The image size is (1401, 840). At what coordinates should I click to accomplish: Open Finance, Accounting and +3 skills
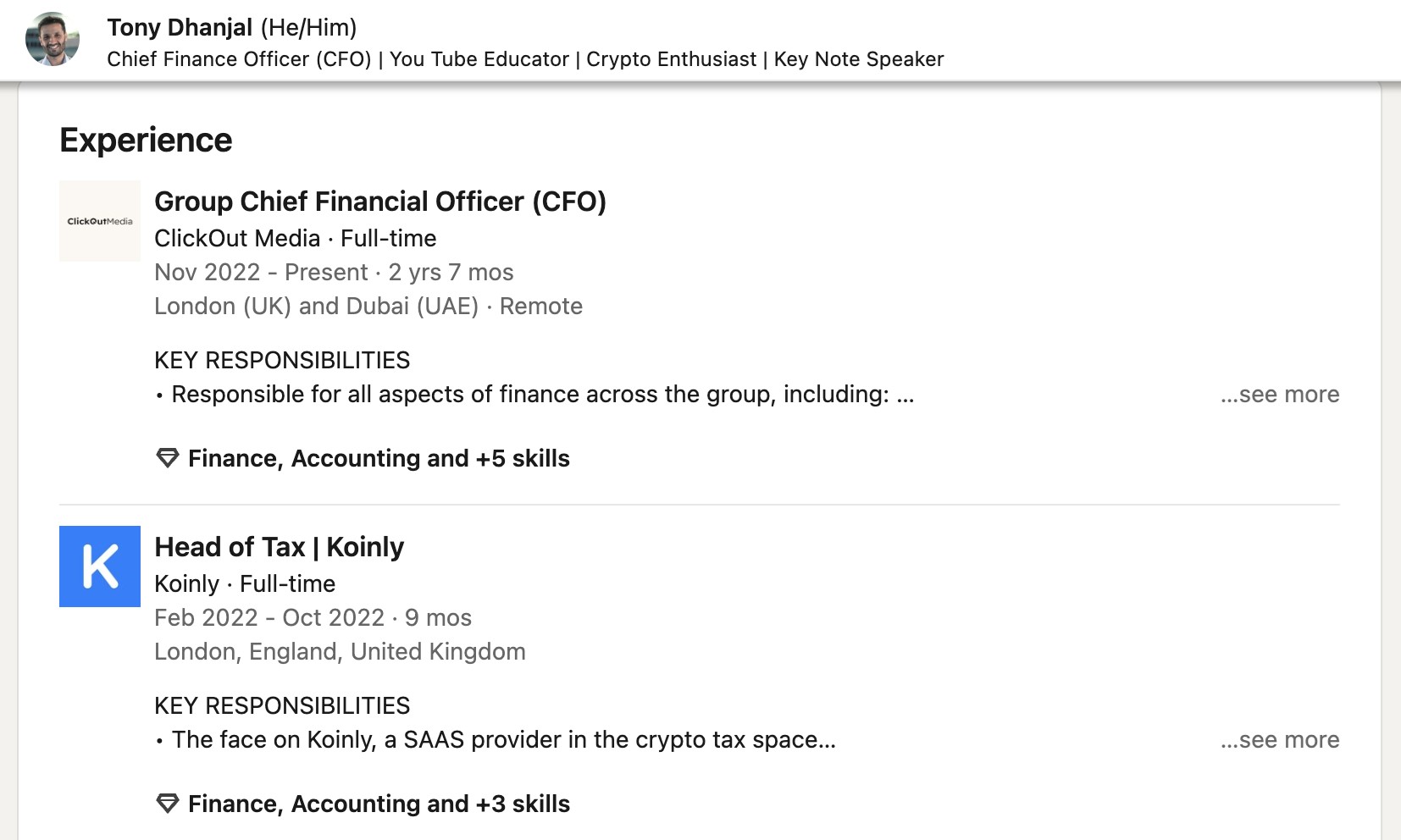[379, 804]
